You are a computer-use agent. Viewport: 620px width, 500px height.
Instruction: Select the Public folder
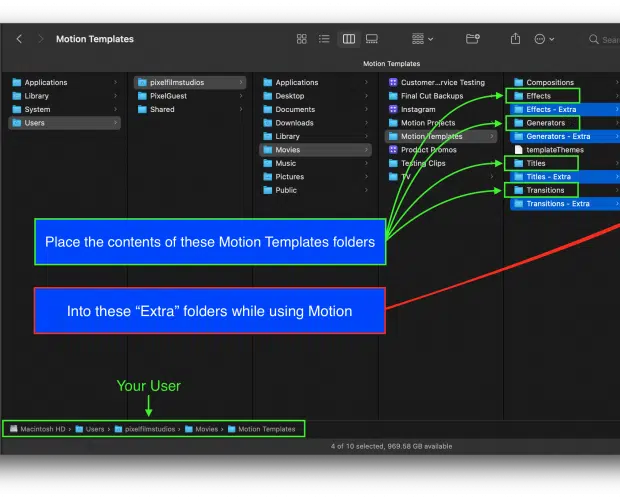pos(316,190)
